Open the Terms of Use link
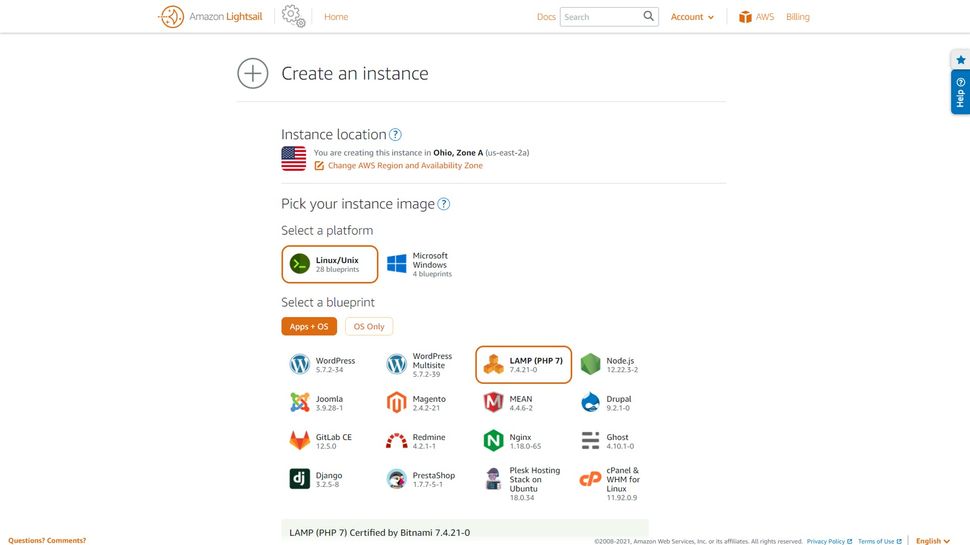Screen dimensions: 970x545 pos(879,541)
